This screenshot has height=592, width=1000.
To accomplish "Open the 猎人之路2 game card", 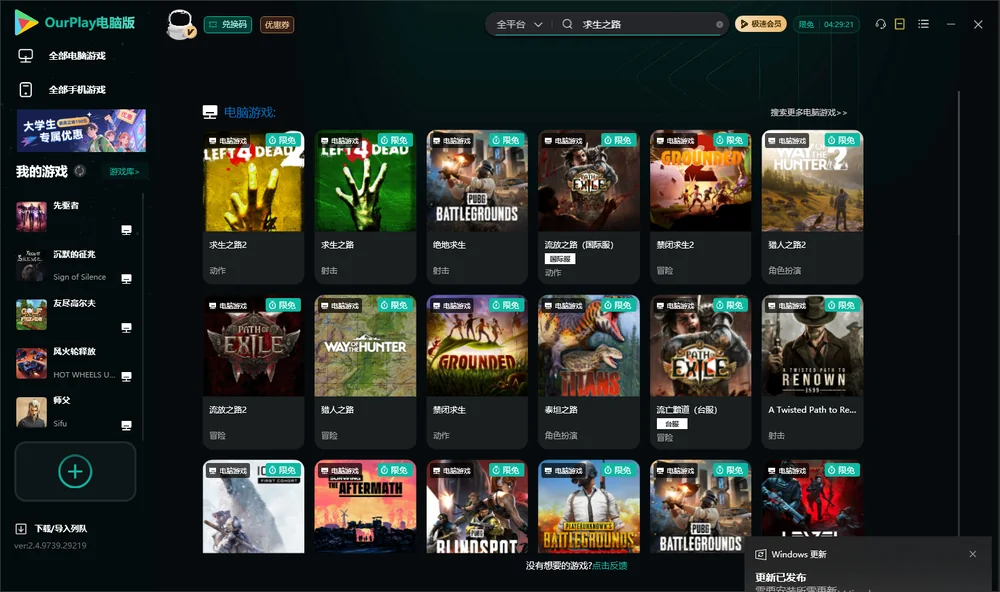I will click(812, 207).
